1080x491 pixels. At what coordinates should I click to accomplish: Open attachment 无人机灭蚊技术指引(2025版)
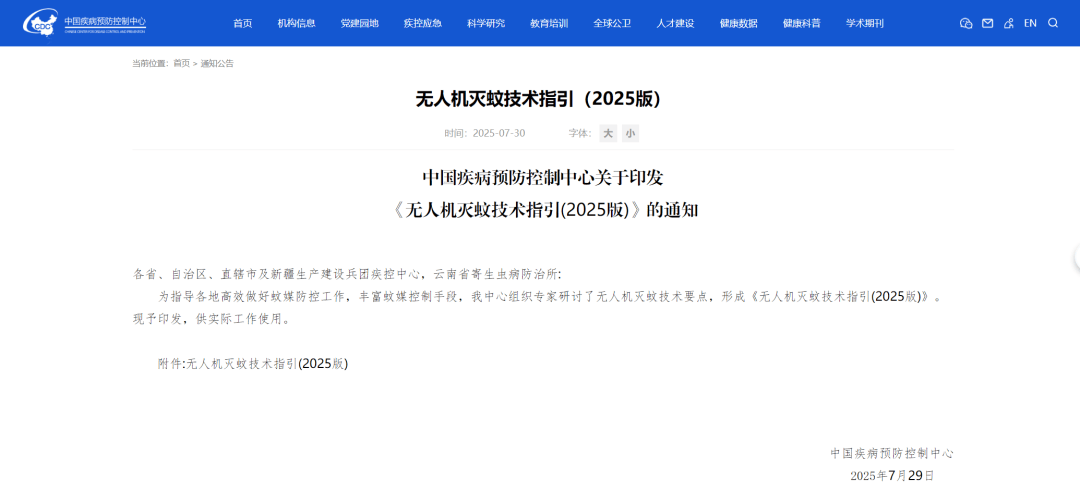(x=267, y=364)
